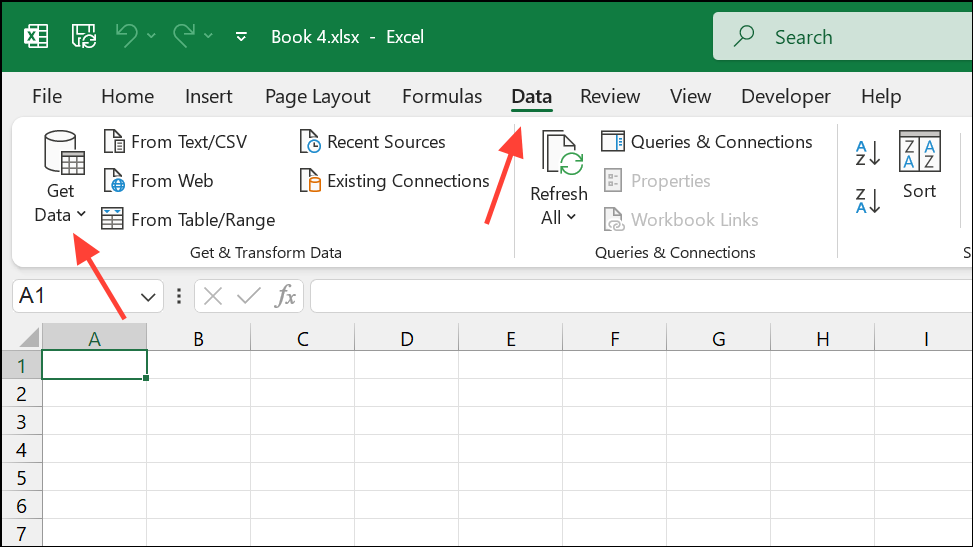
Task: Open the Page Layout tab
Action: tap(318, 96)
